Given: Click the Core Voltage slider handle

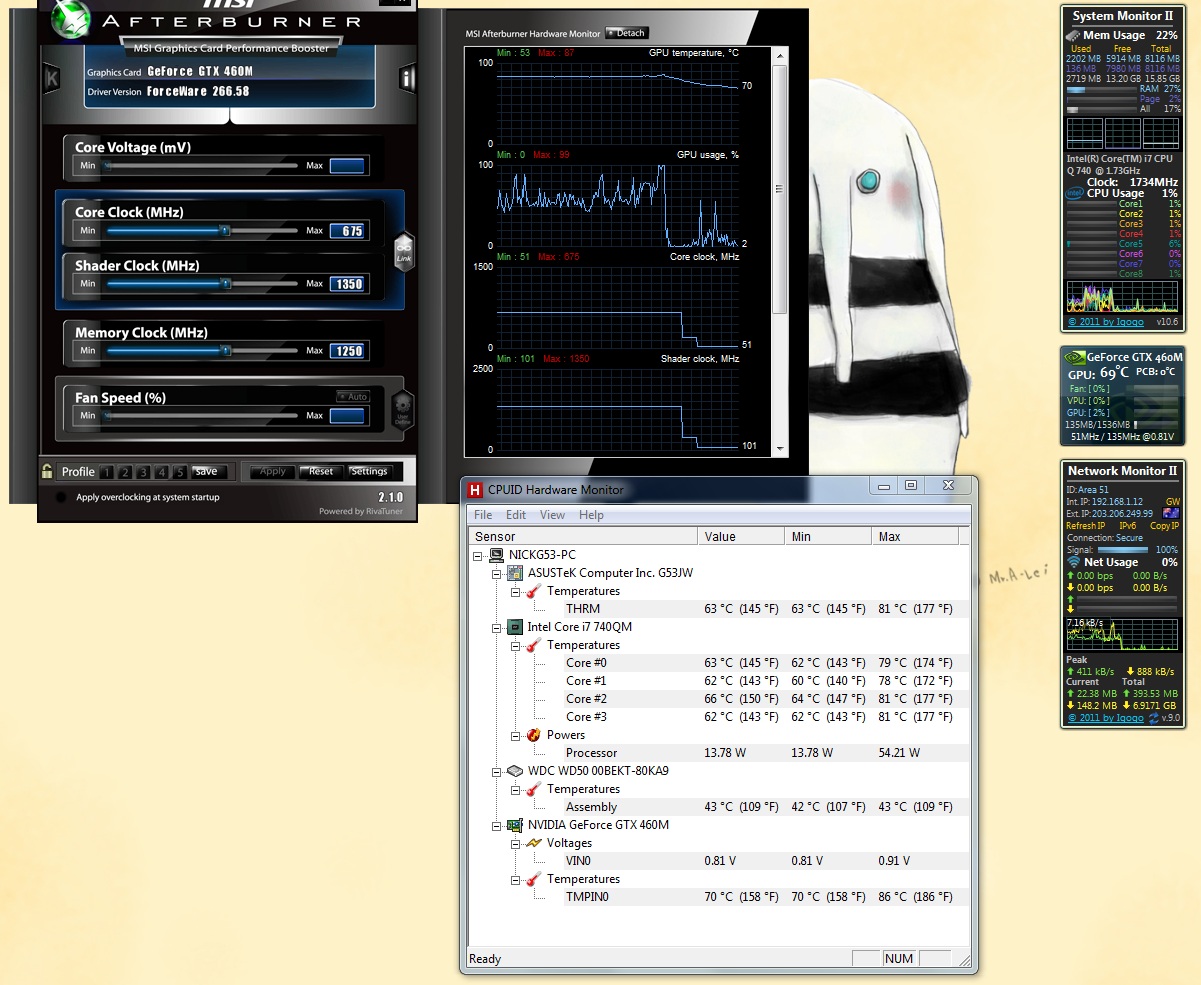Looking at the screenshot, I should (106, 166).
